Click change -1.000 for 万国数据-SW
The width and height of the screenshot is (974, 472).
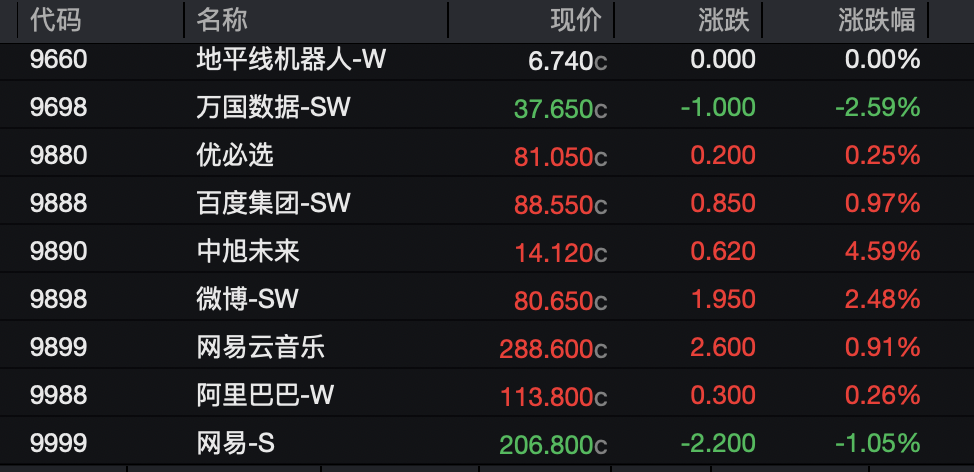point(718,107)
